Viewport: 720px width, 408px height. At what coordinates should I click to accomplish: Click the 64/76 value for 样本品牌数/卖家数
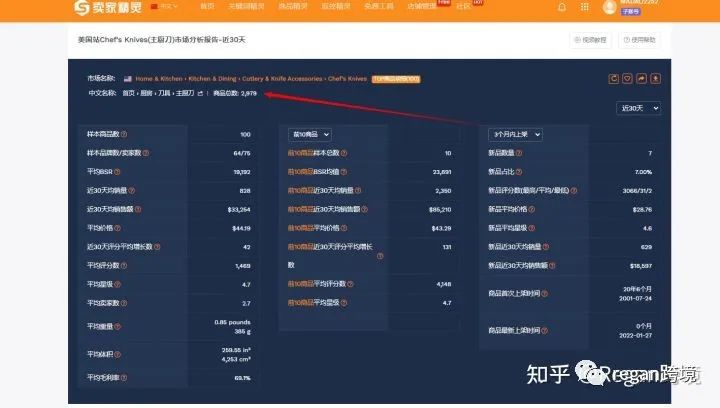(242, 153)
